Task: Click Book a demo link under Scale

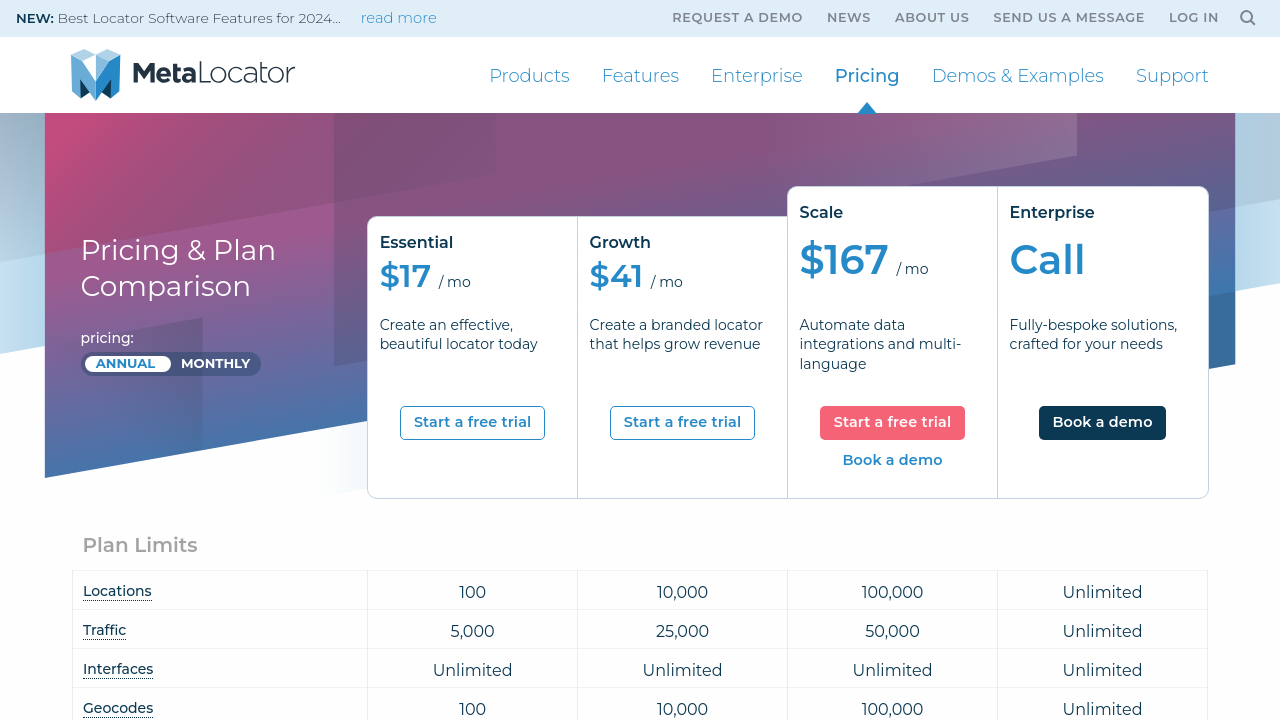Action: click(892, 460)
